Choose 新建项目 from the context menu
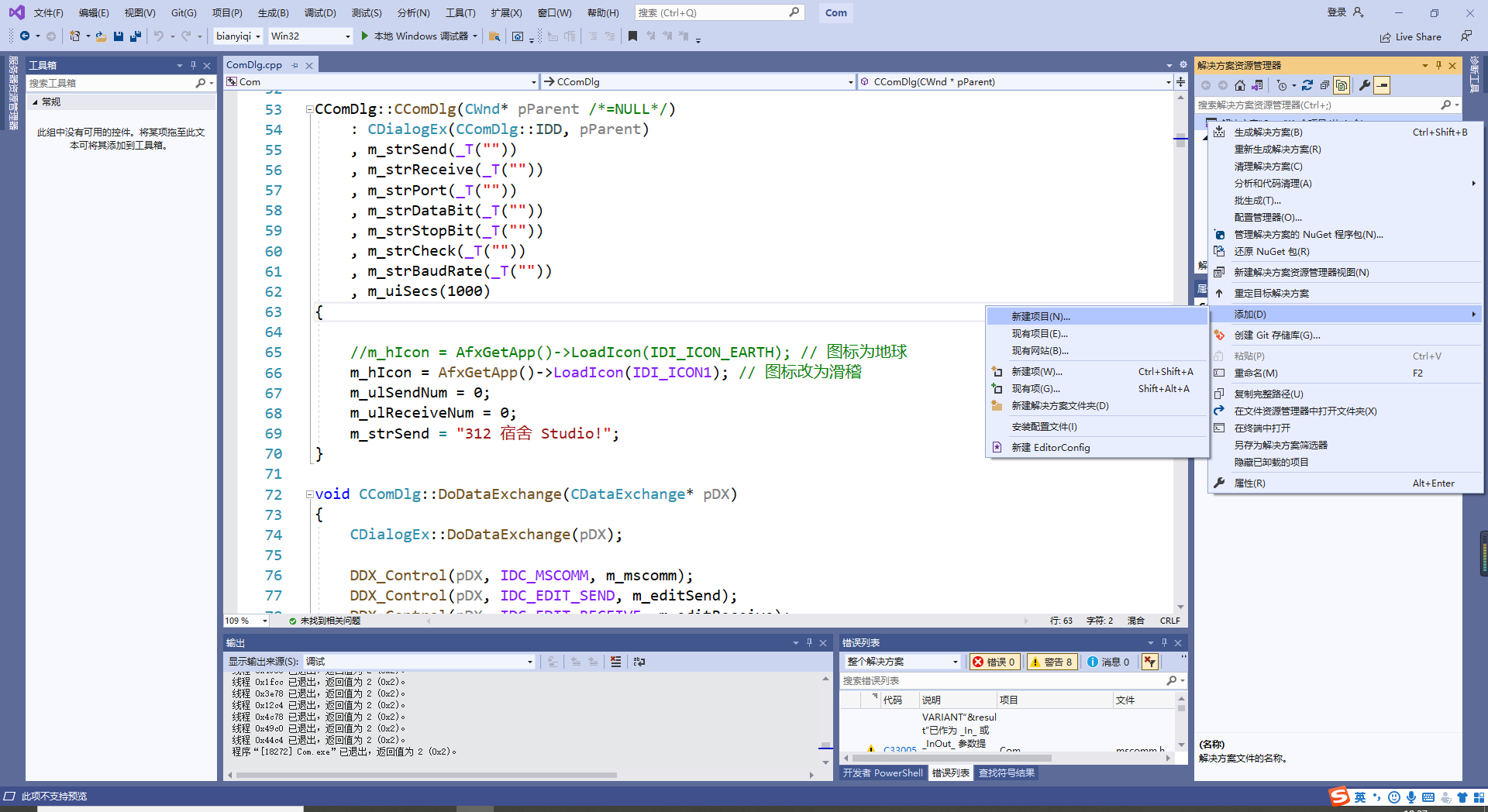The width and height of the screenshot is (1488, 812). (1040, 315)
